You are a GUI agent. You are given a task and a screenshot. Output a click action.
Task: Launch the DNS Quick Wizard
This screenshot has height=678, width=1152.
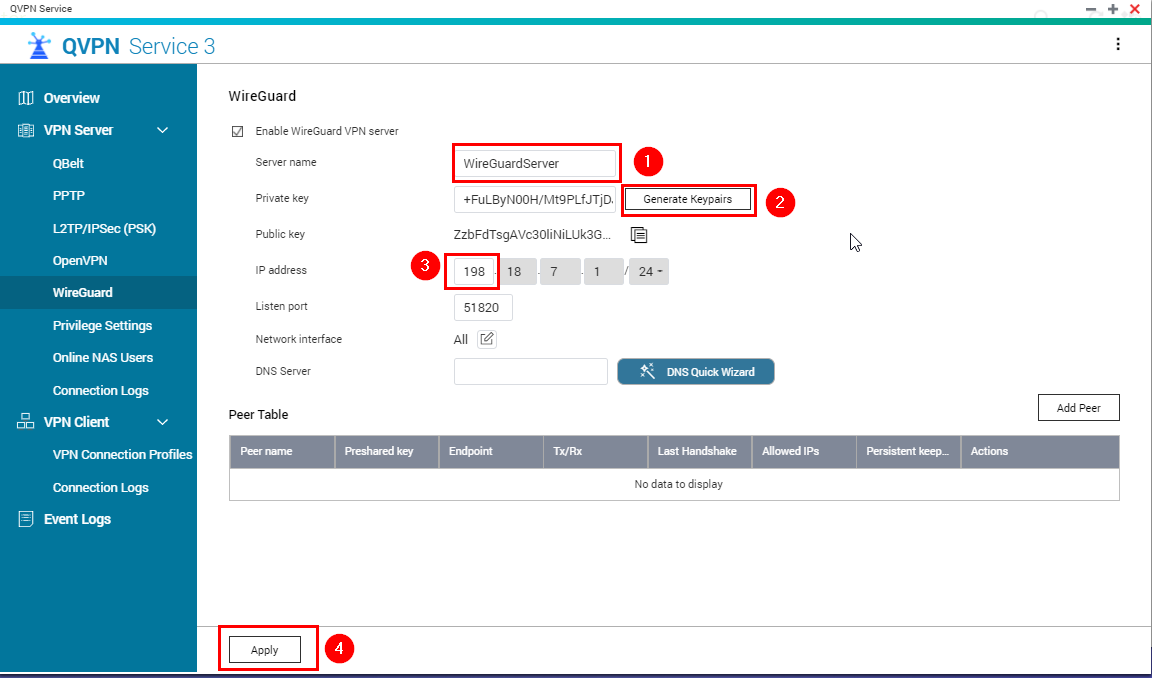[x=696, y=371]
